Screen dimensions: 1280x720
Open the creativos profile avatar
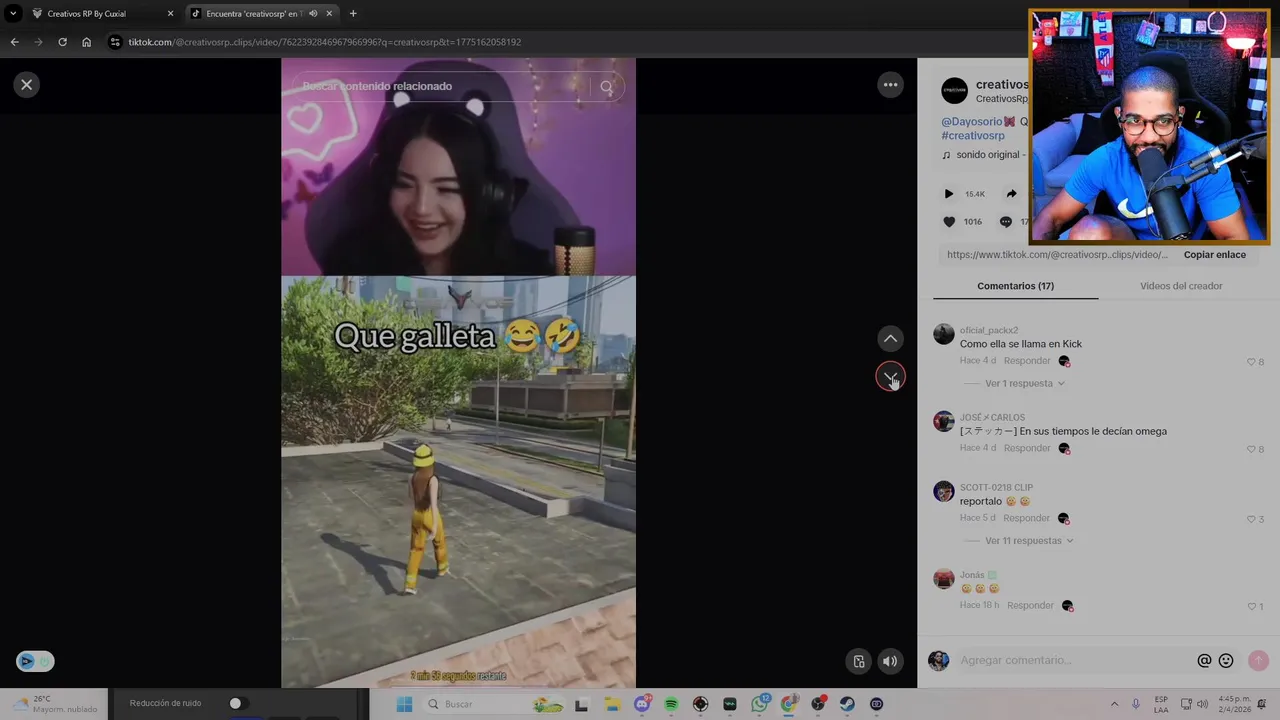[955, 91]
